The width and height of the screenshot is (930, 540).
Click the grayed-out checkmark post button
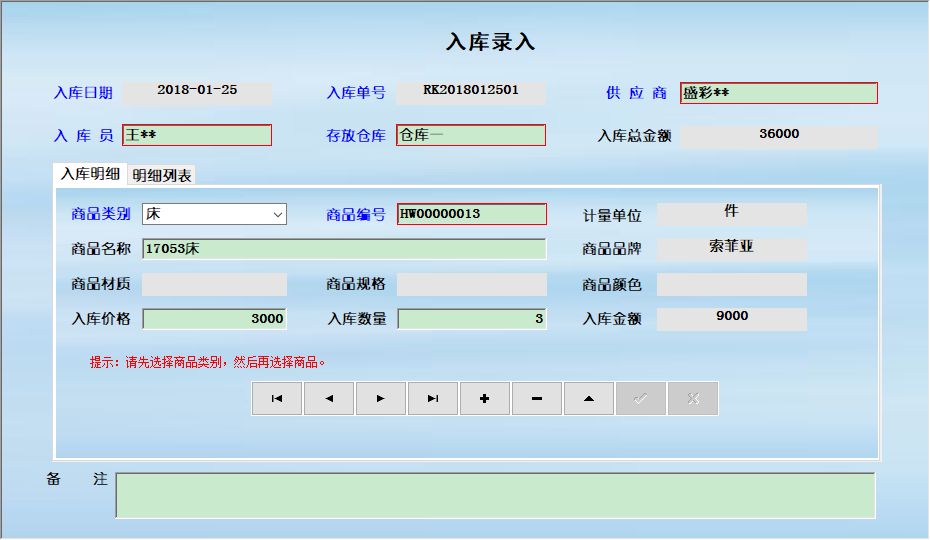(641, 398)
